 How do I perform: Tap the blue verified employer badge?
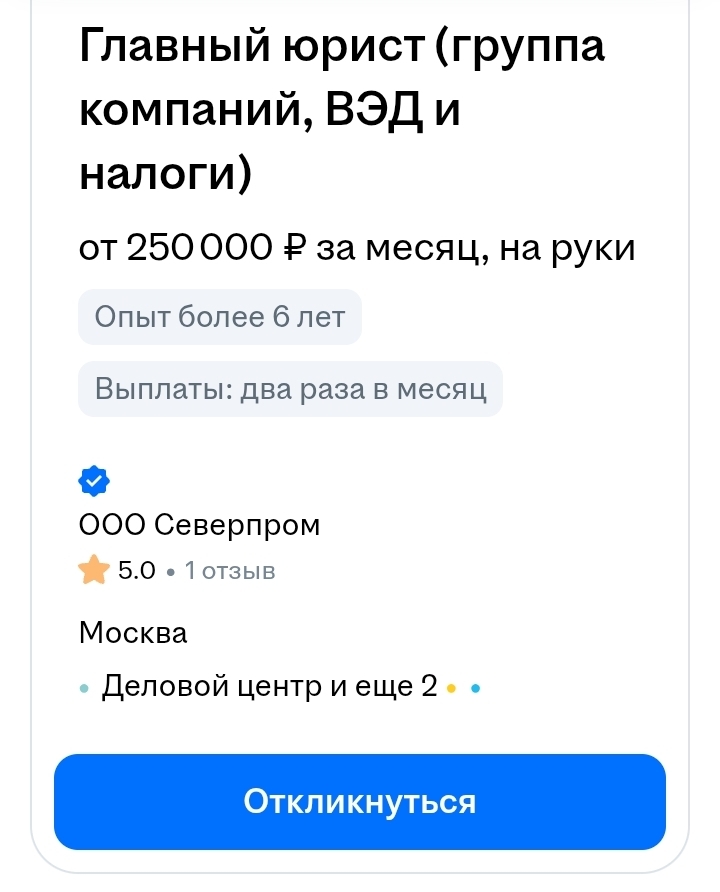[x=94, y=482]
